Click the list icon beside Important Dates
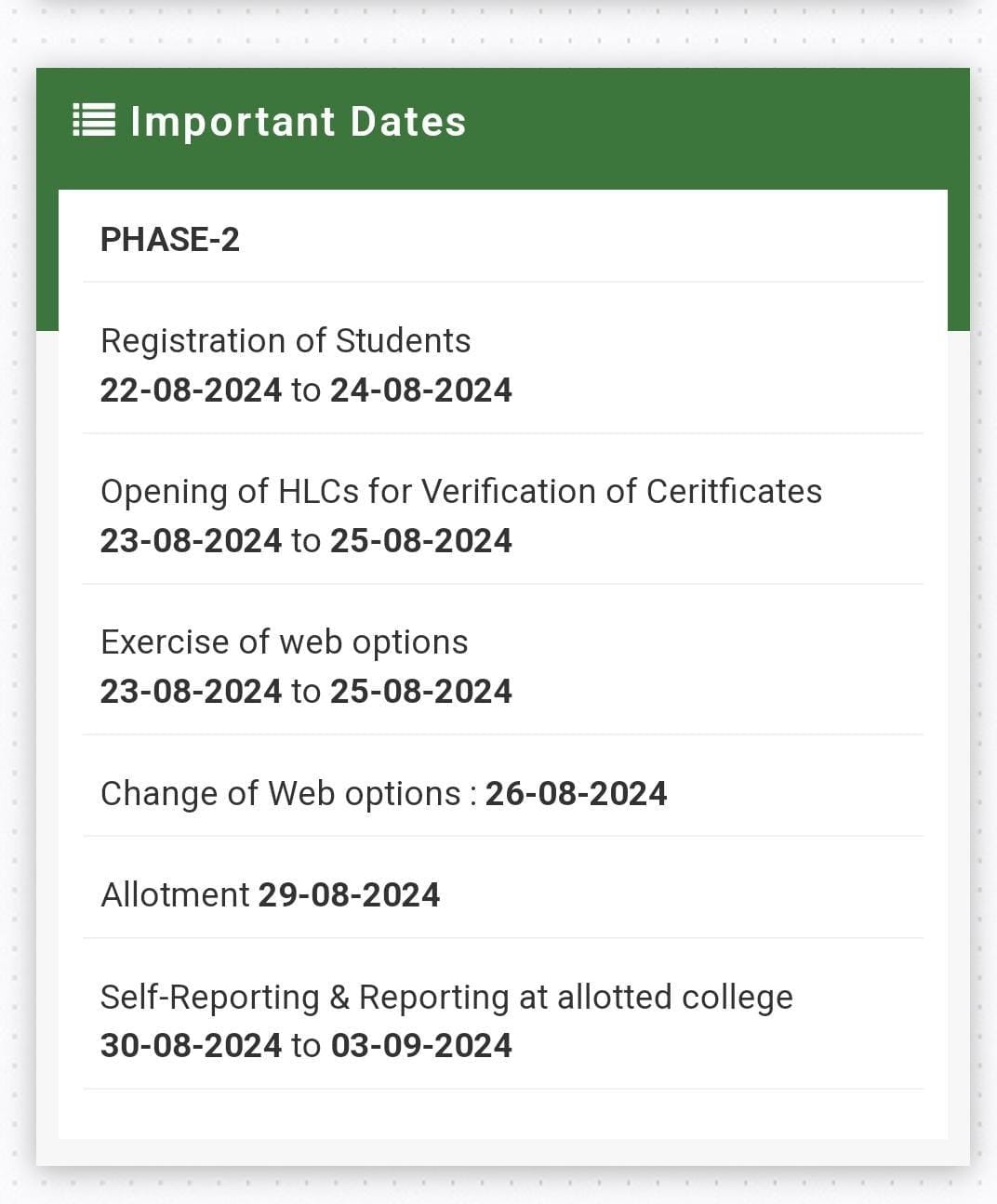This screenshot has height=1204, width=997. coord(94,120)
